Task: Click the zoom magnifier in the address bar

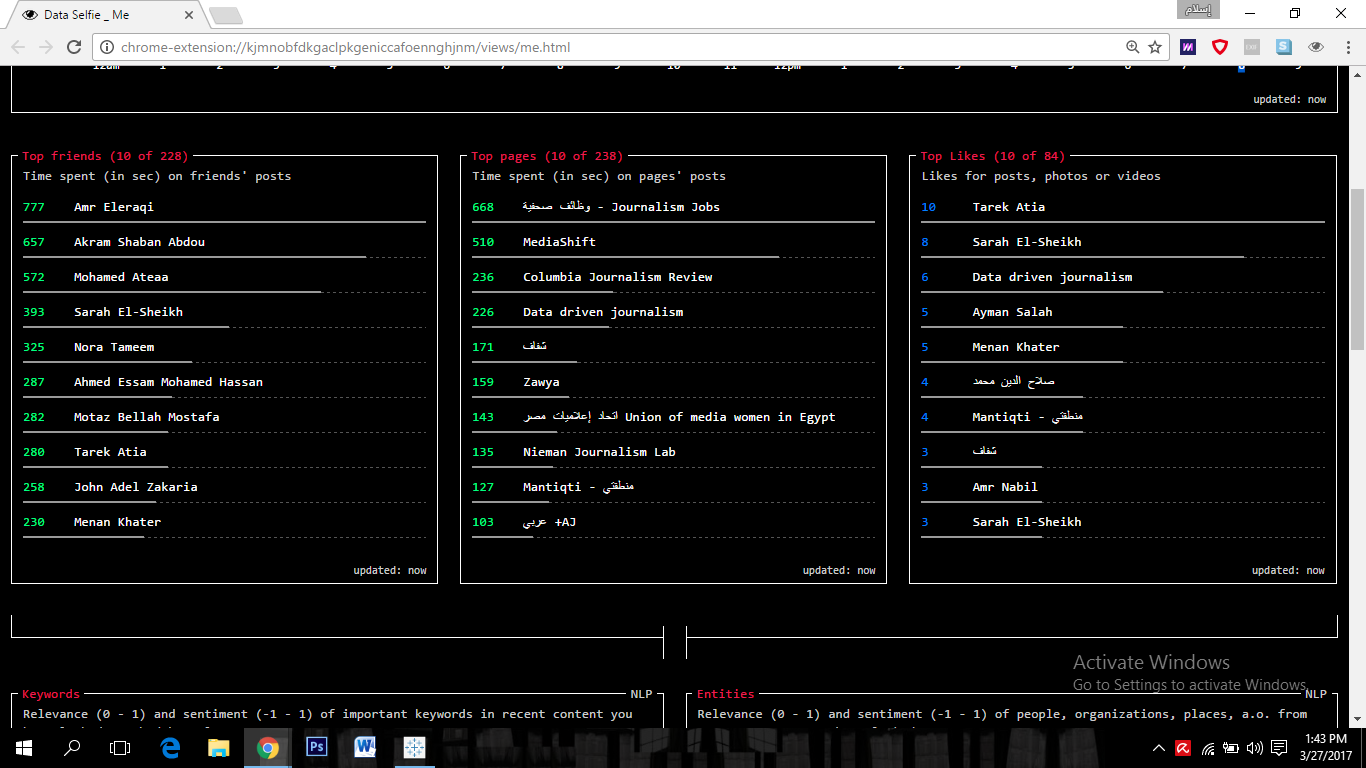Action: tap(1133, 47)
